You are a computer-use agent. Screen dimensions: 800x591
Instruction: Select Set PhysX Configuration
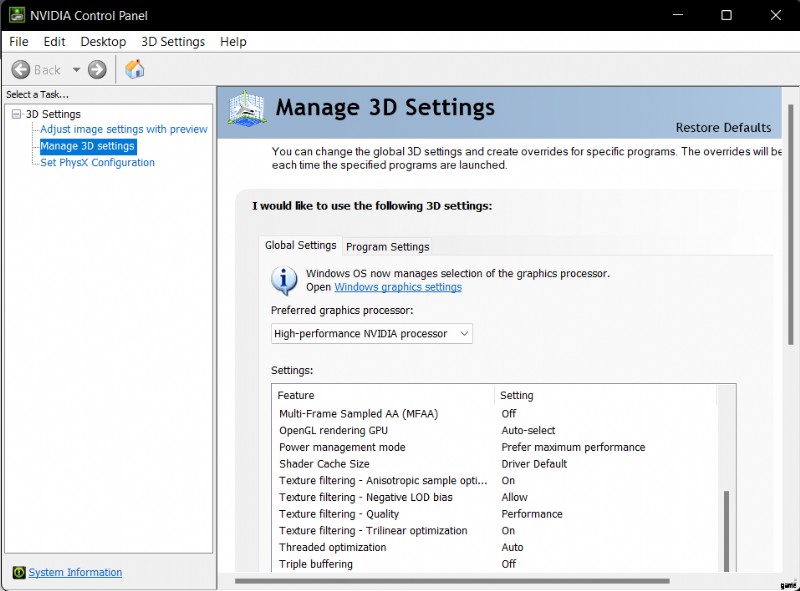click(x=97, y=162)
